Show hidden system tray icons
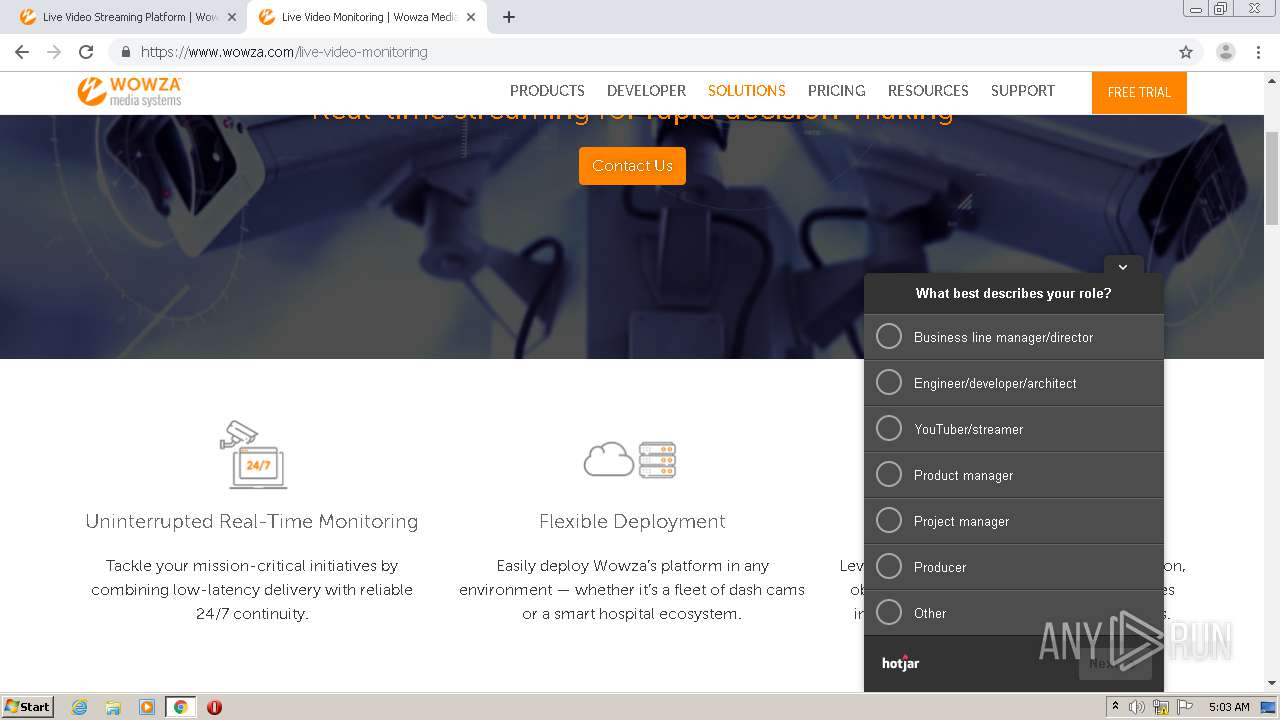This screenshot has height=720, width=1280. click(x=1115, y=707)
